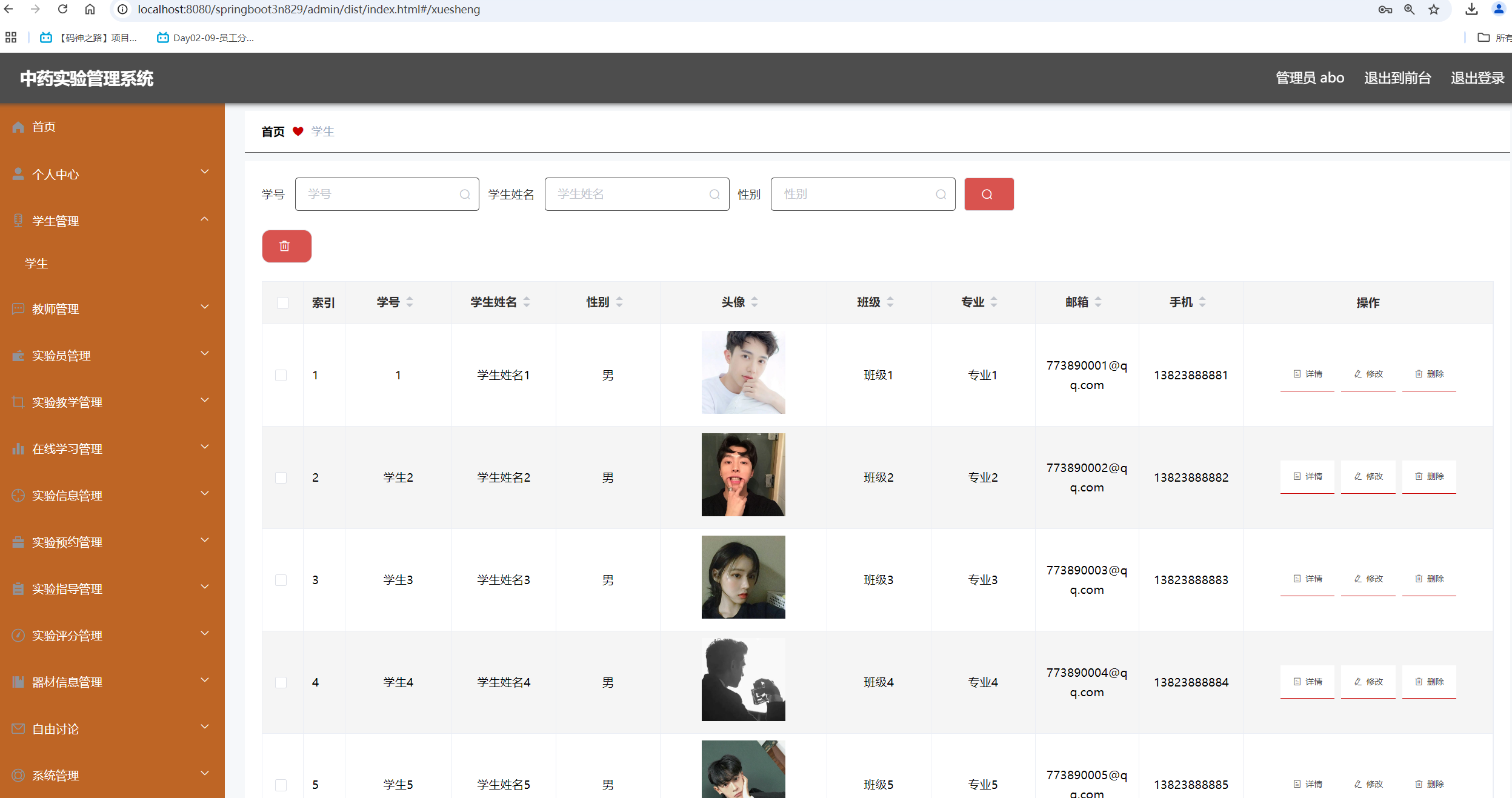Expand the 教师管理 sidebar menu
Viewport: 1512px width, 798px height.
pos(112,309)
